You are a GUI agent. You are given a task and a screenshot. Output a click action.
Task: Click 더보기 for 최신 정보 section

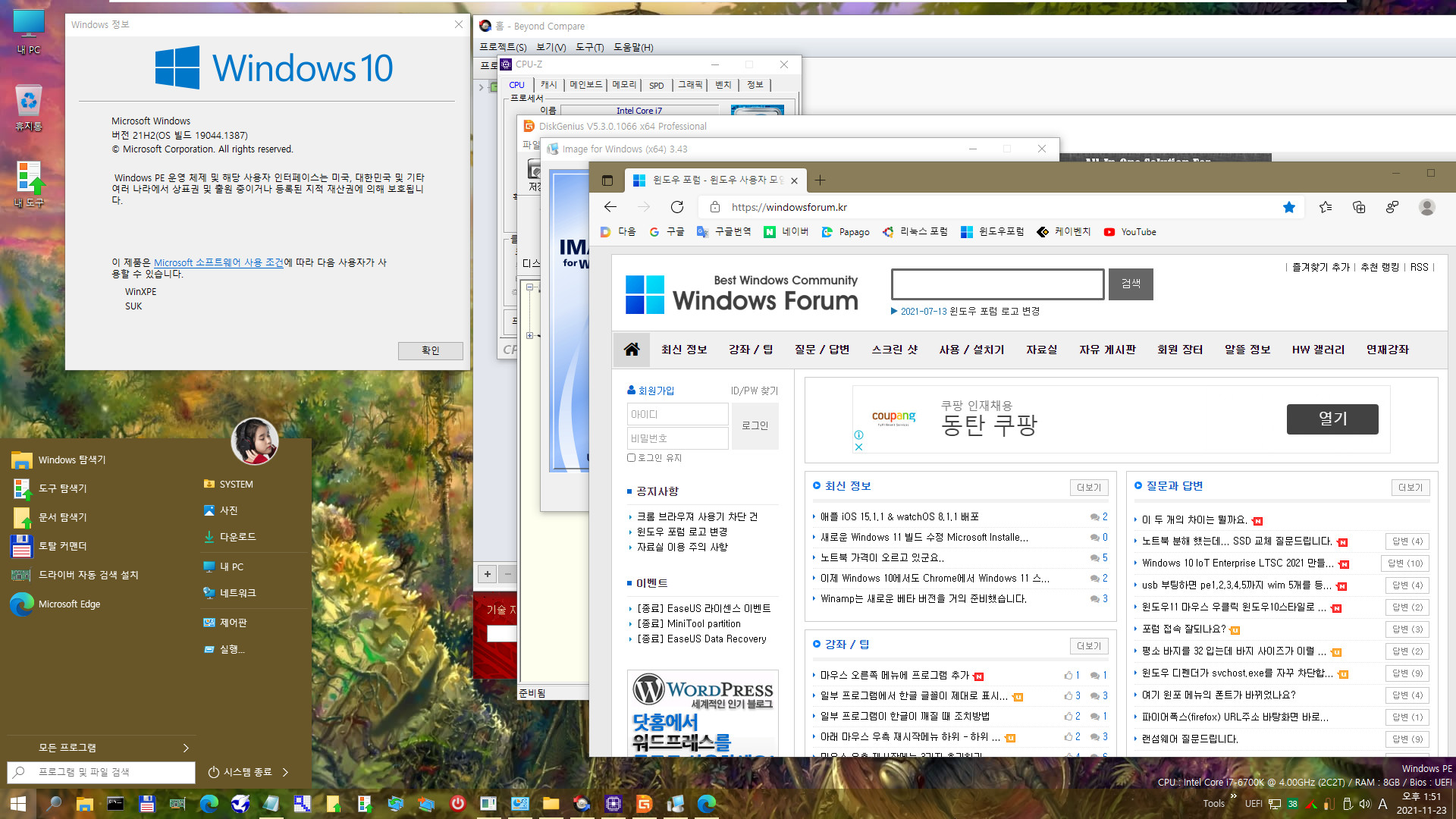1088,488
